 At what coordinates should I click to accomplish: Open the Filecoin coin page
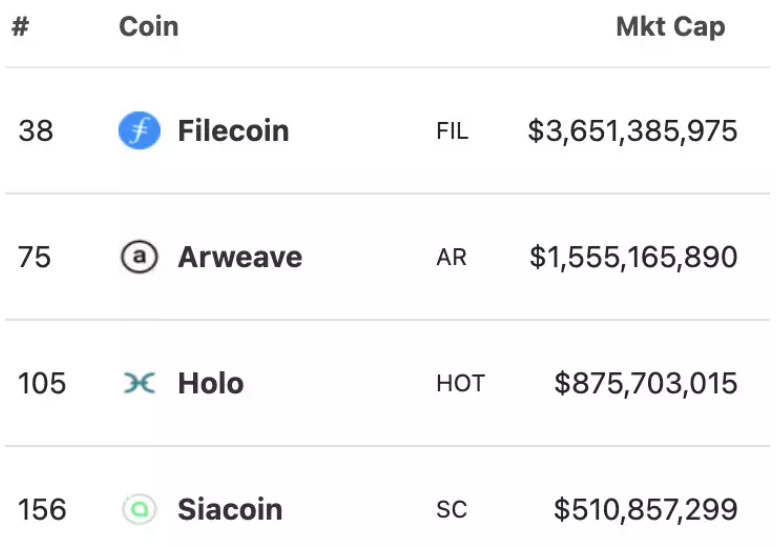(x=233, y=131)
